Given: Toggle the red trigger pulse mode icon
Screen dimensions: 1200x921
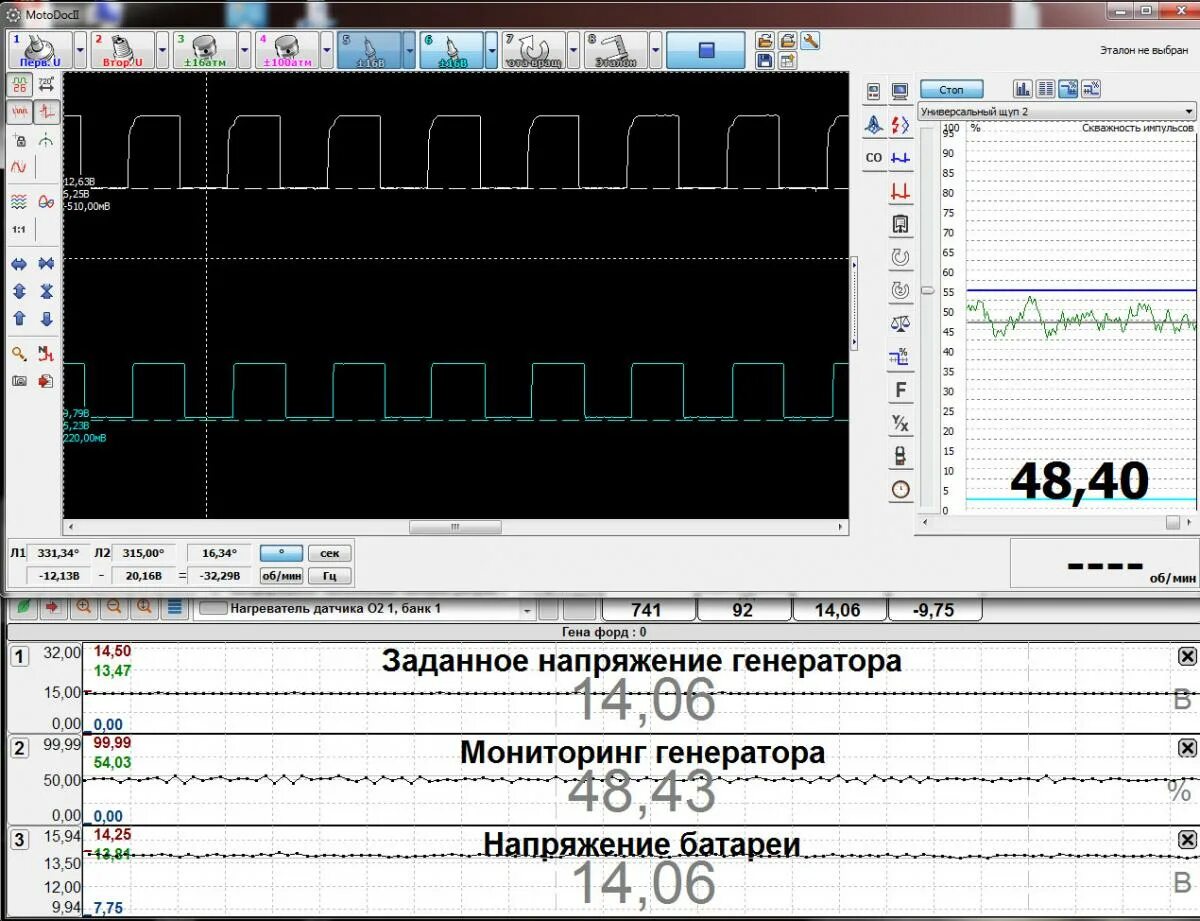Looking at the screenshot, I should (47, 111).
